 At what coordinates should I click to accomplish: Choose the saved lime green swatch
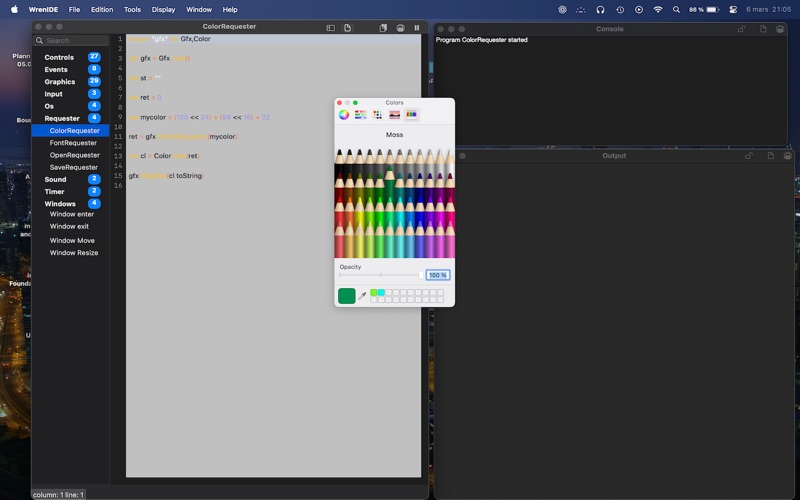373,292
